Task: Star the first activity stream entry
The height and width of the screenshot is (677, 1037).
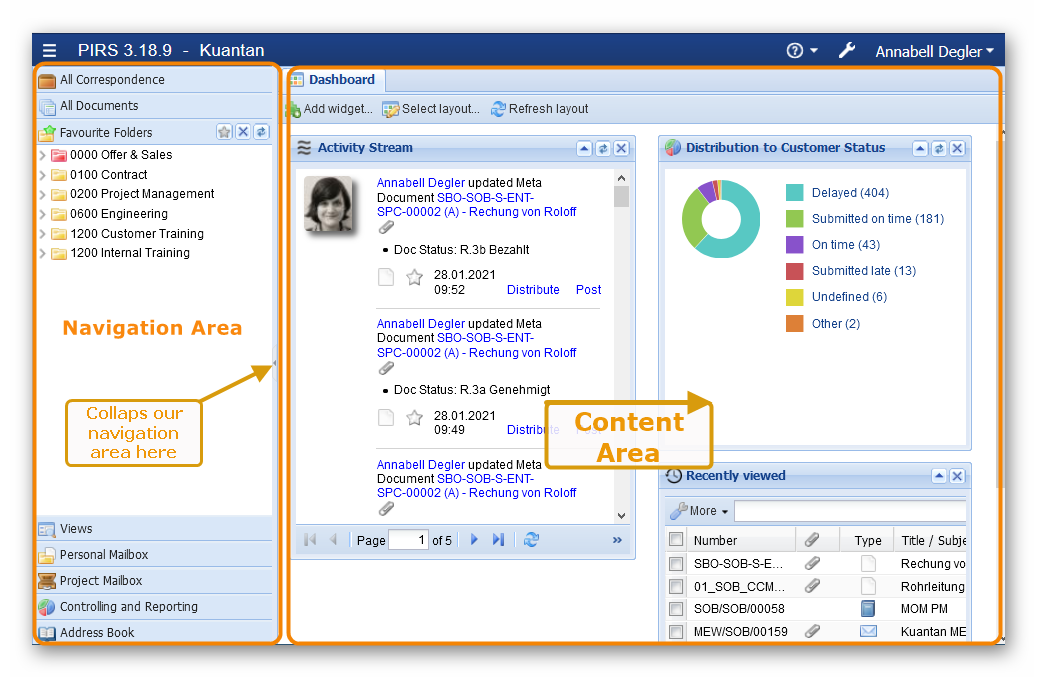Action: (x=415, y=278)
